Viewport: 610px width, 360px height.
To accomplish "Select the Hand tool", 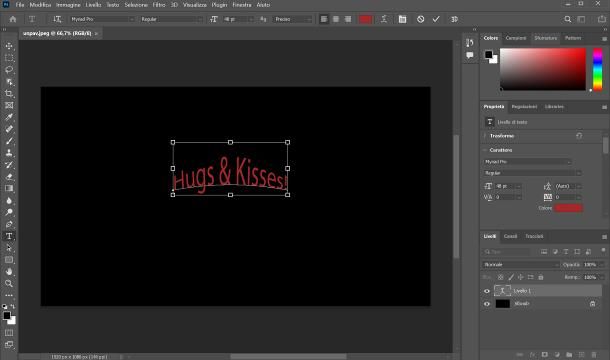I will pos(9,272).
